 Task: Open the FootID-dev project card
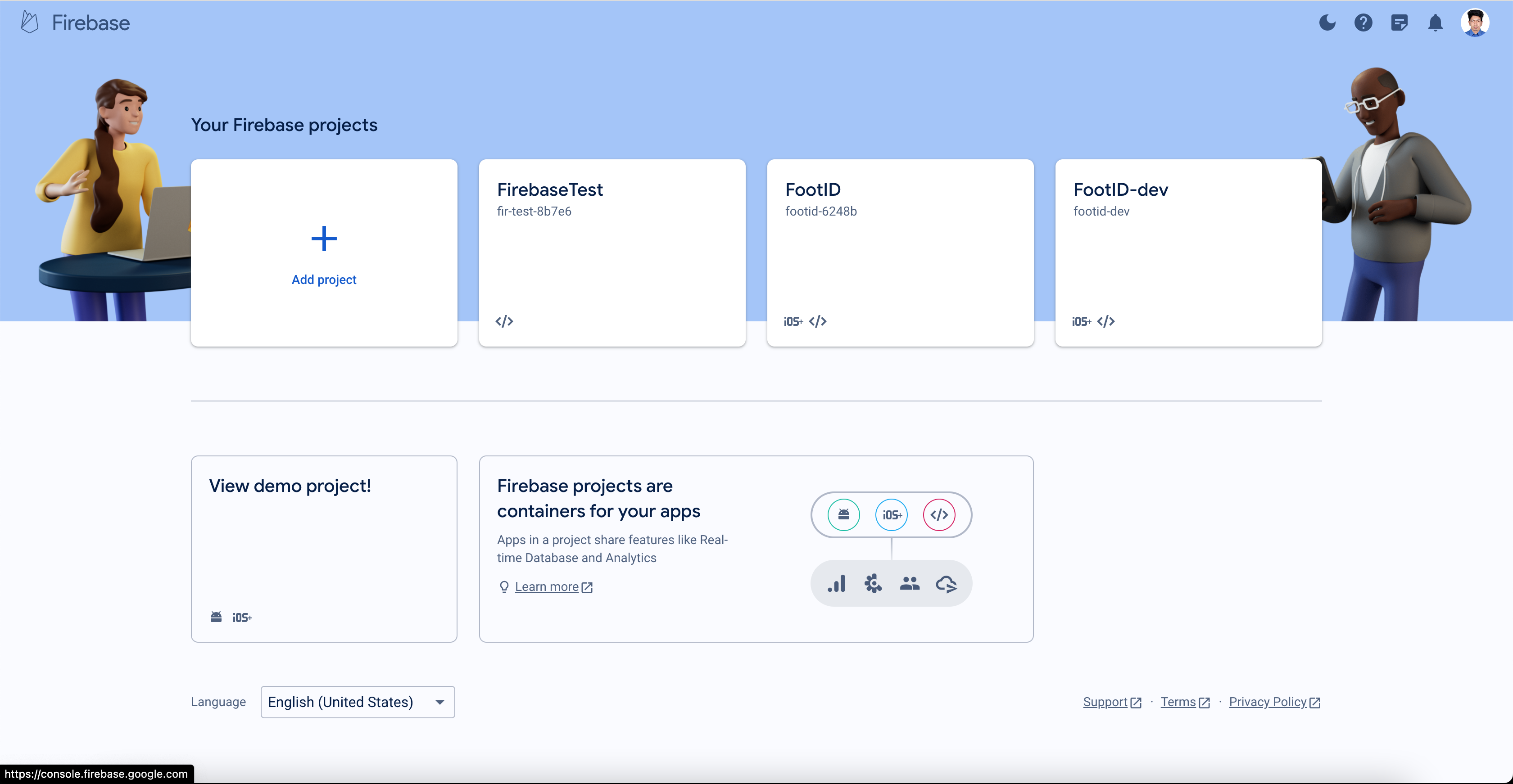point(1187,253)
